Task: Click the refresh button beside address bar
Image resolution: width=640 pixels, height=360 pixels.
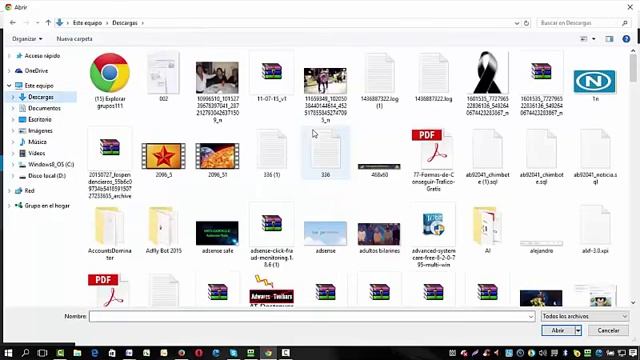Action: click(x=526, y=23)
